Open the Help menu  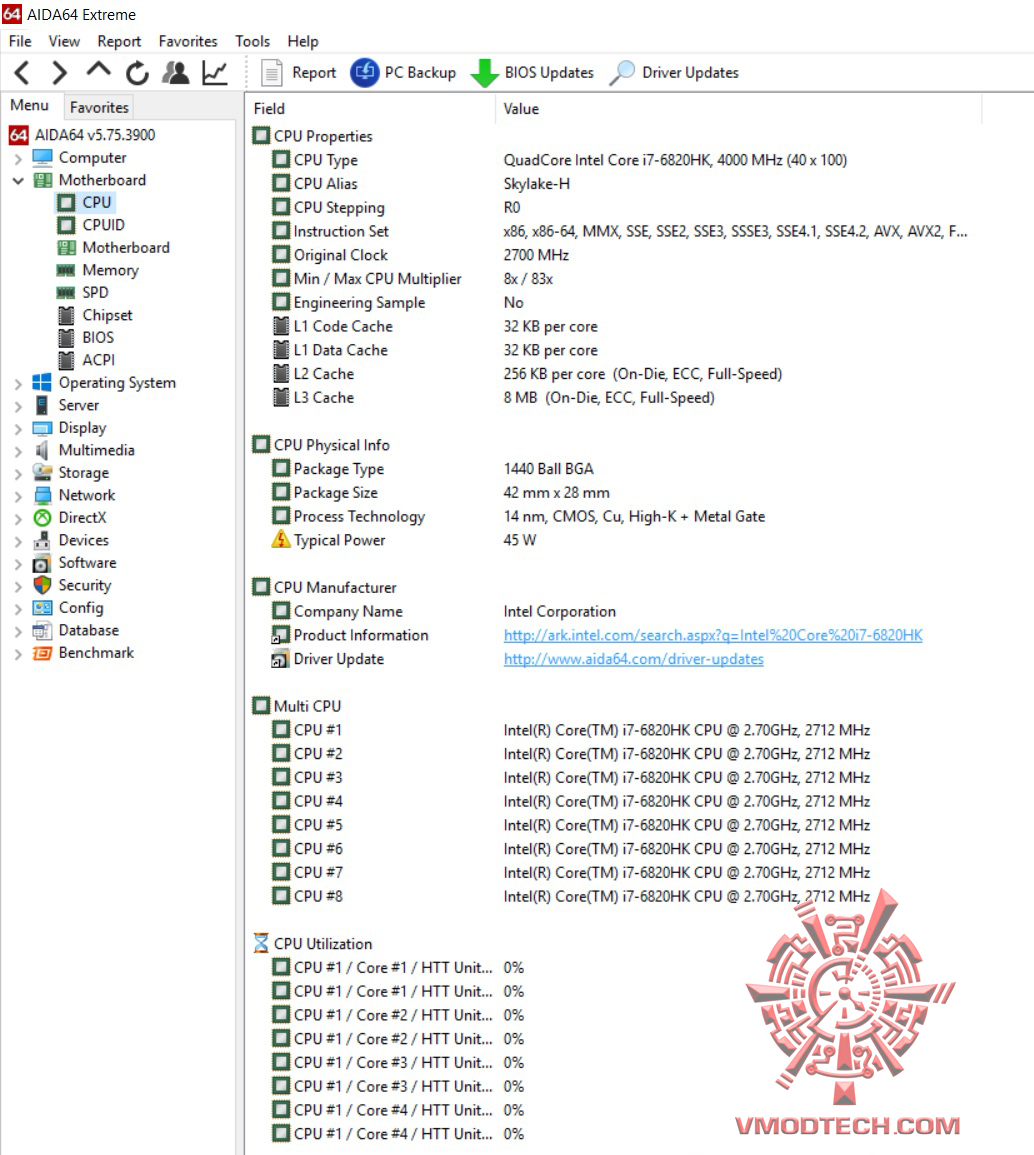[x=303, y=41]
